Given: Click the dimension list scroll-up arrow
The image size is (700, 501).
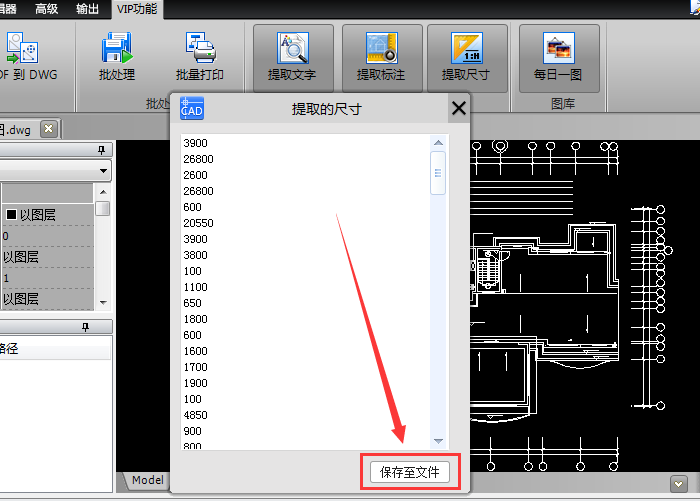Looking at the screenshot, I should (x=438, y=143).
